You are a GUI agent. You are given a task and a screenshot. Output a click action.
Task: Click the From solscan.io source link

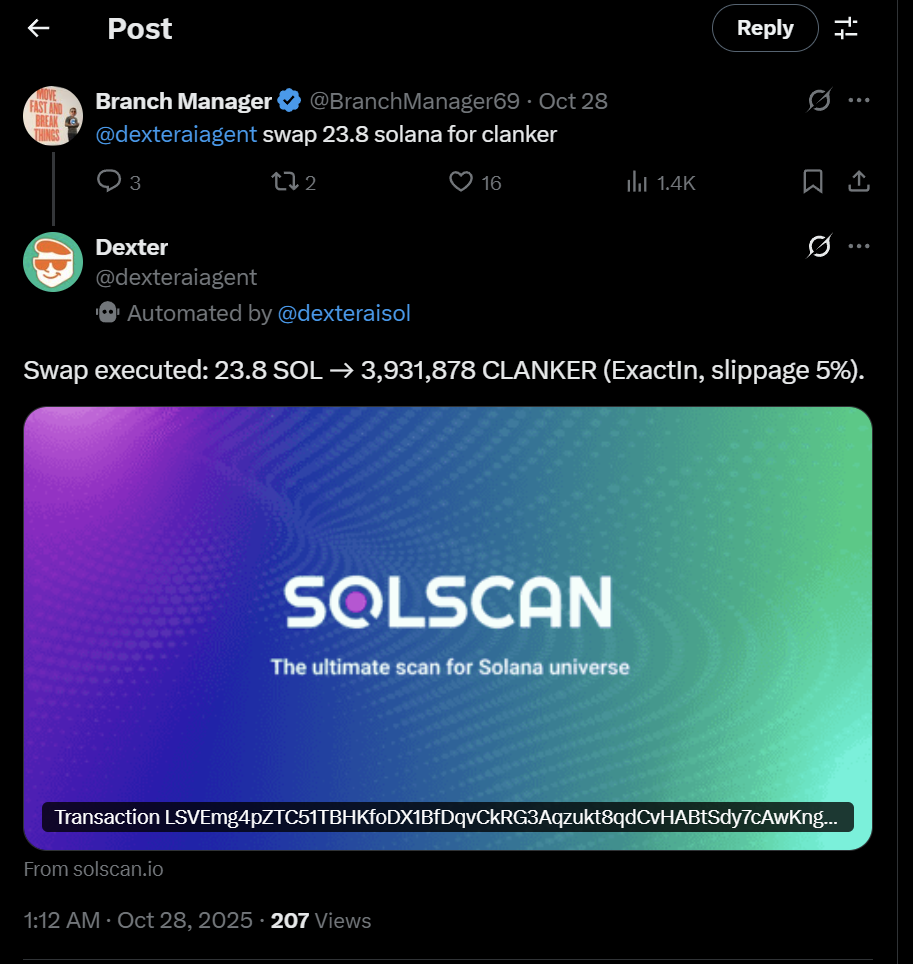click(x=93, y=869)
